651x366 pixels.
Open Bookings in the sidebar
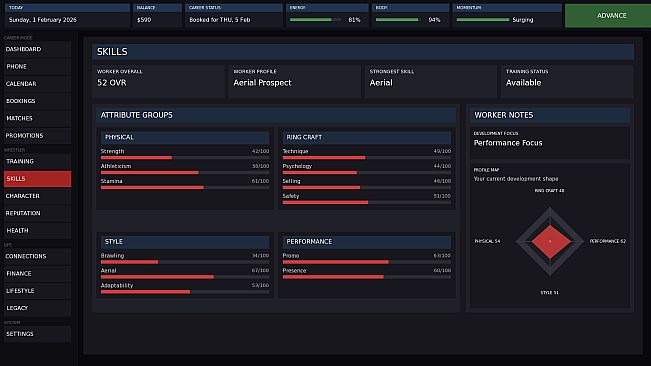coord(37,101)
